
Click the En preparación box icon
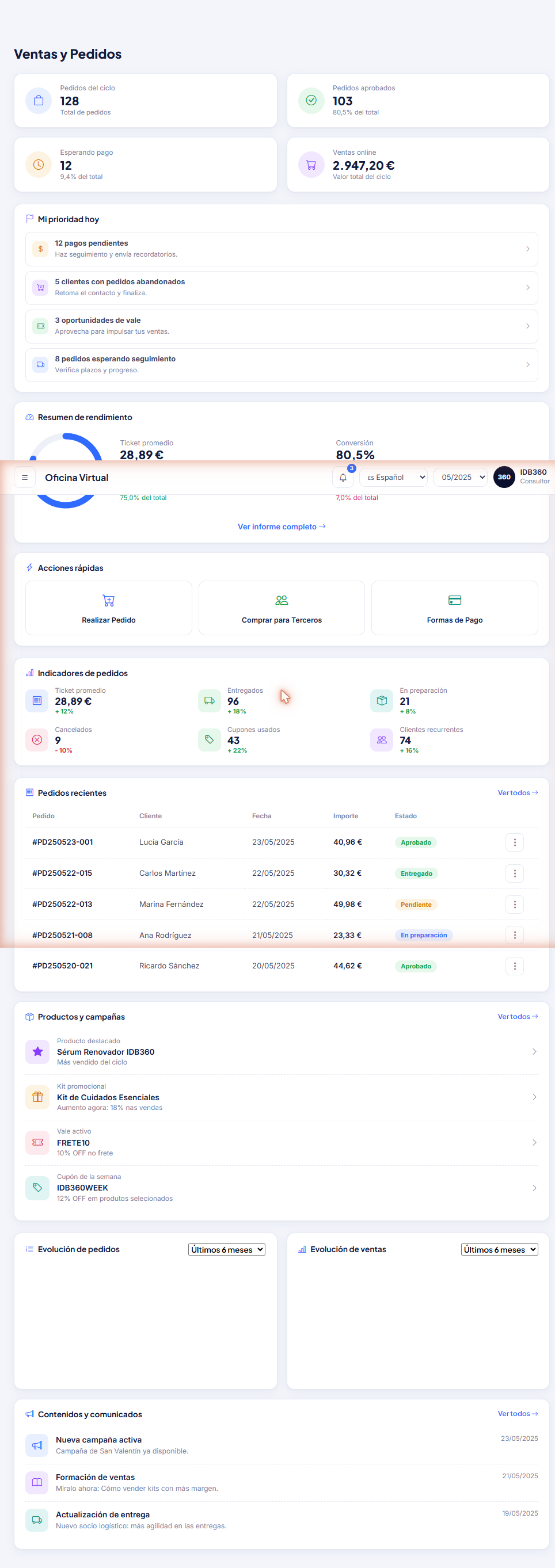[382, 701]
